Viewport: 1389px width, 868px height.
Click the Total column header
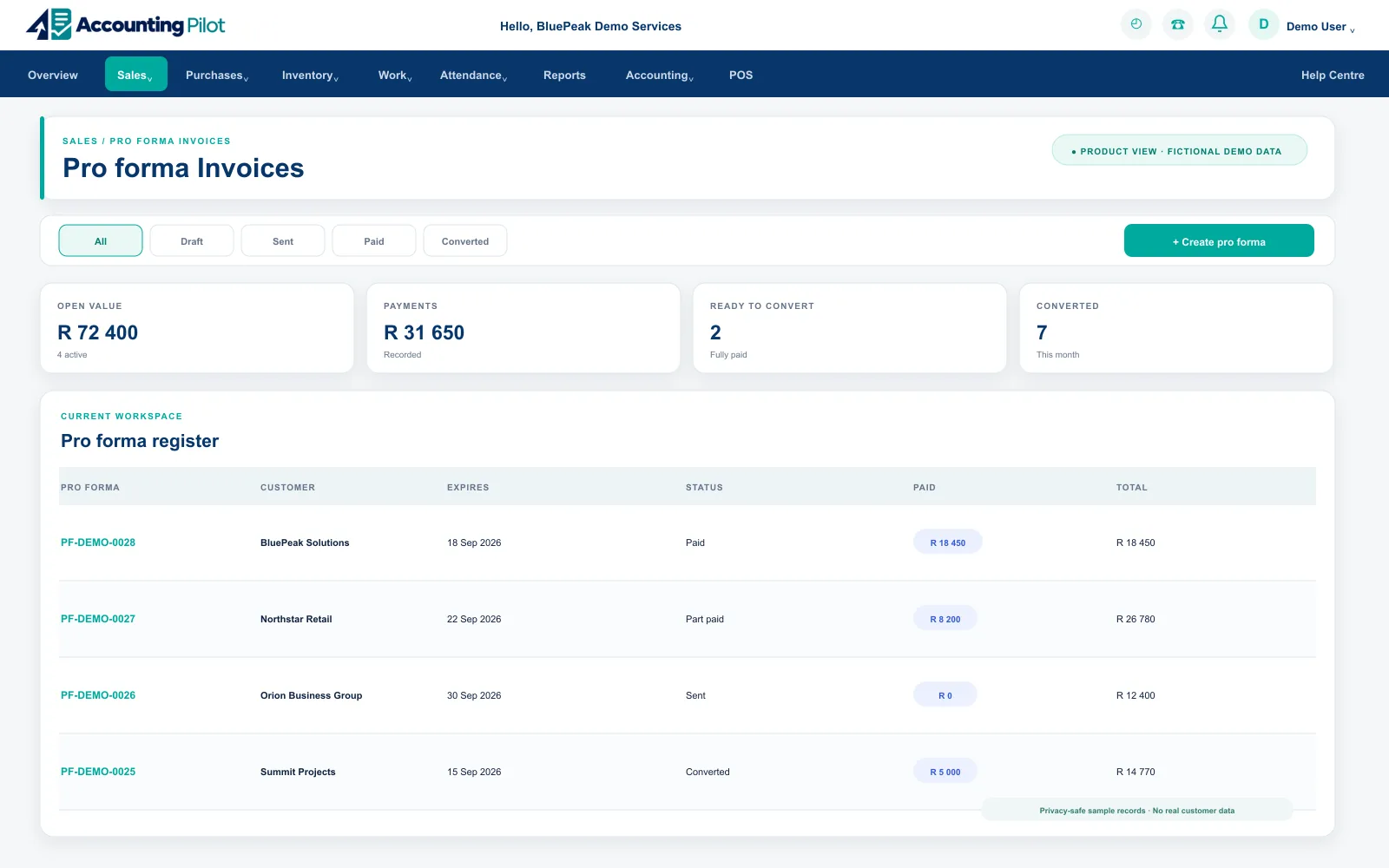click(x=1132, y=487)
